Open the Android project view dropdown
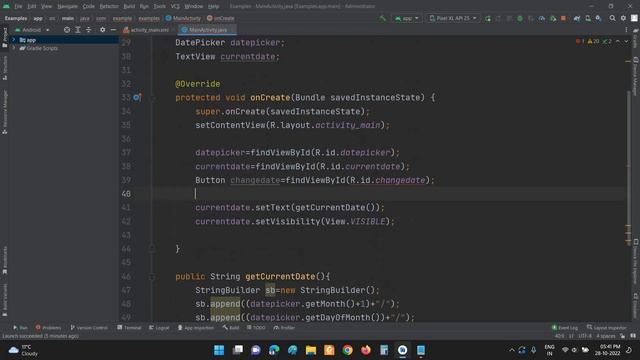The height and width of the screenshot is (360, 640). [x=32, y=30]
